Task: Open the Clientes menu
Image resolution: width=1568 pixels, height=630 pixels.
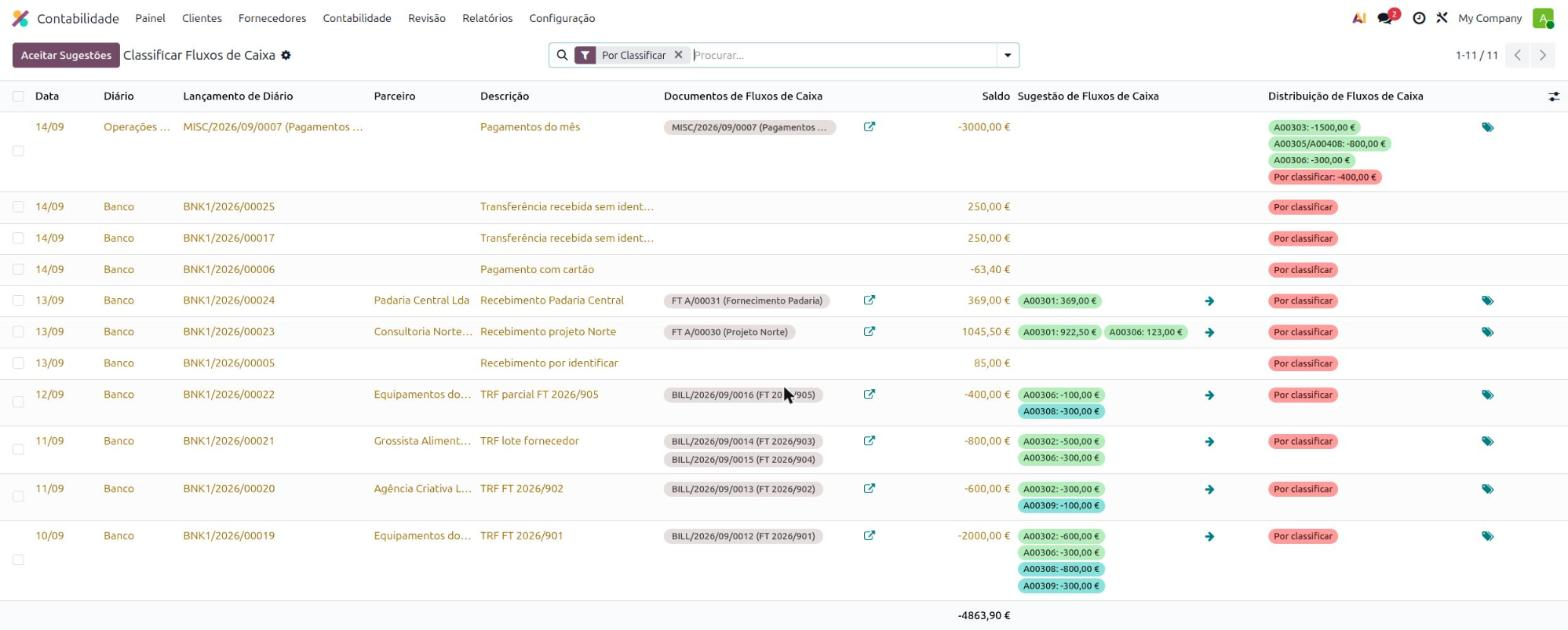Action: tap(202, 18)
